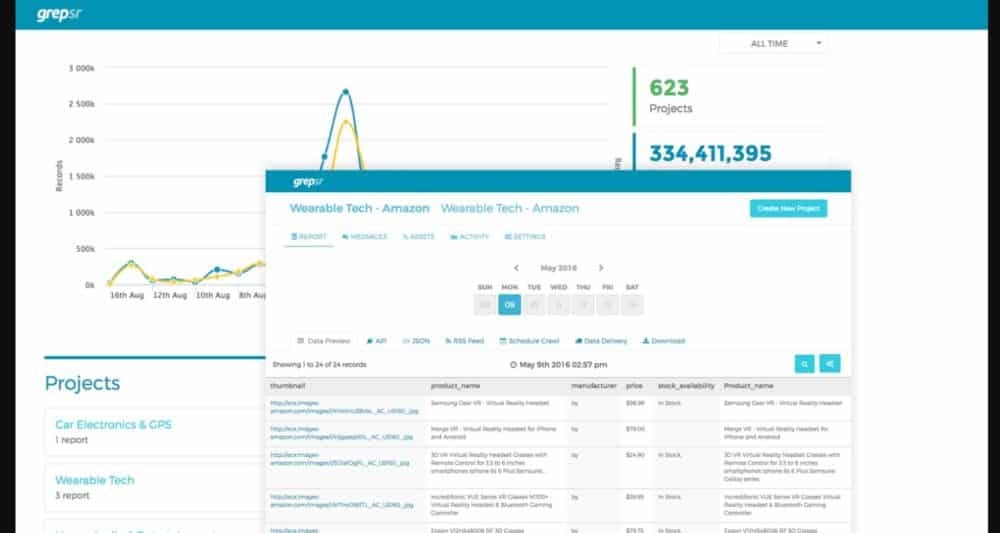The image size is (1000, 533).
Task: Select the Tuesday date cell in calendar
Action: 534,305
